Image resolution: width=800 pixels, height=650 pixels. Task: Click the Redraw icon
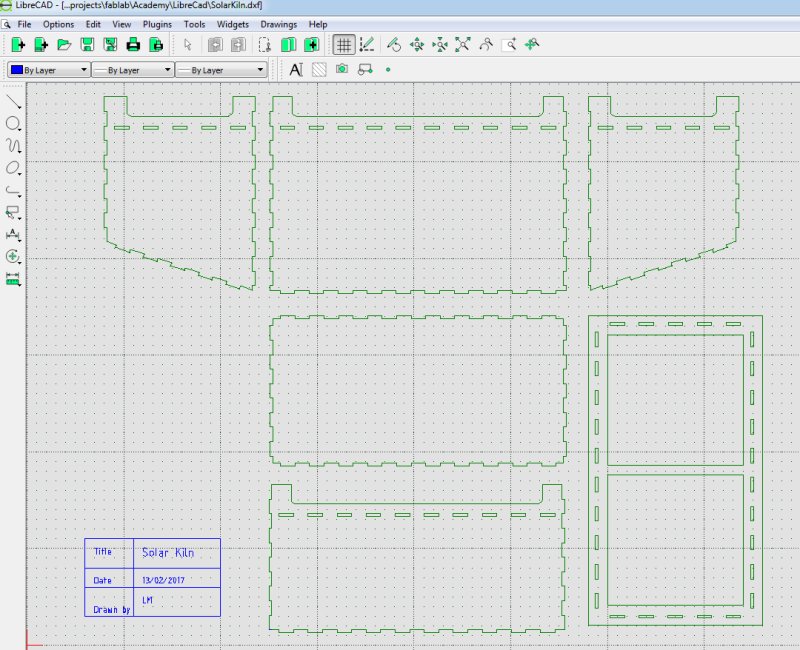394,45
